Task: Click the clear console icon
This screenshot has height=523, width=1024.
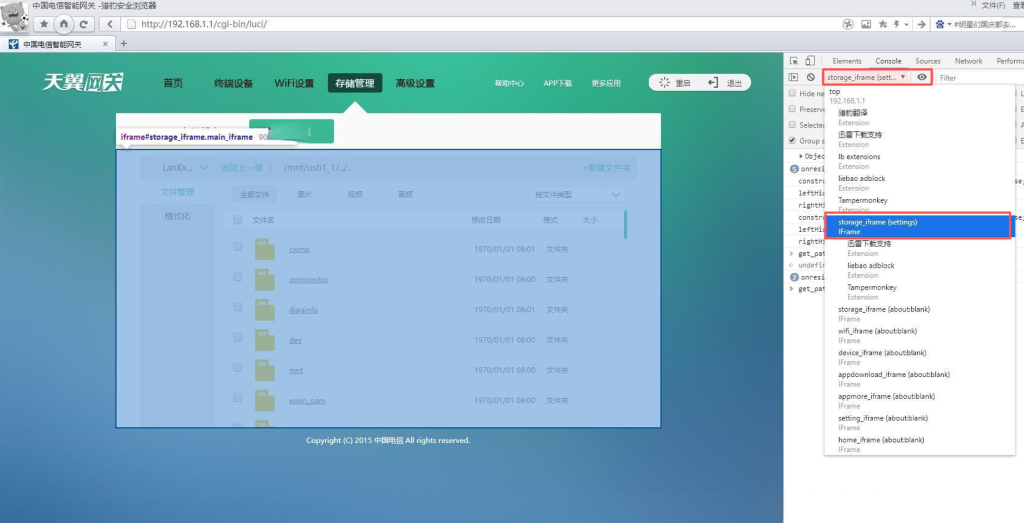Action: coord(810,77)
